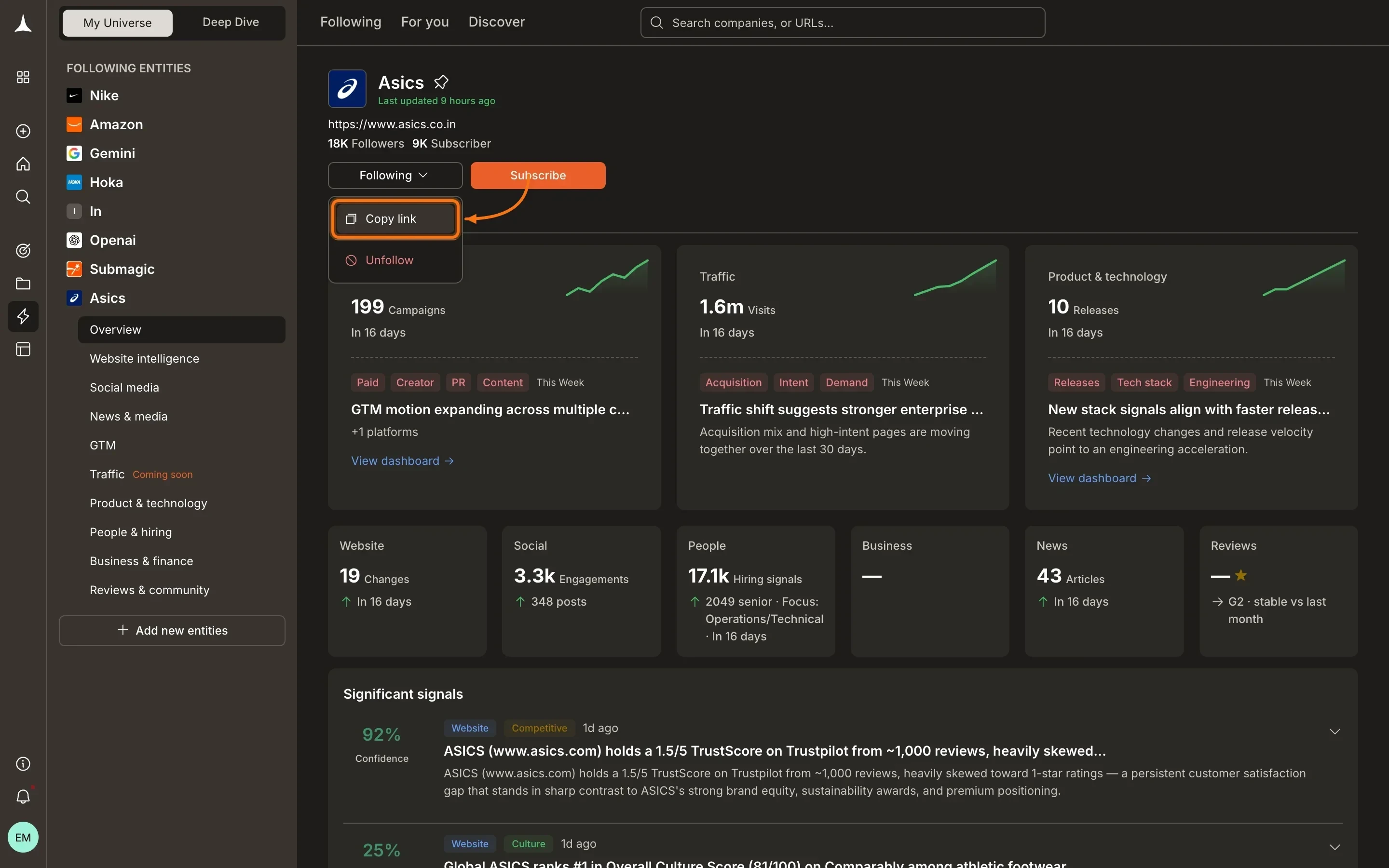Open Social media section
The image size is (1389, 868).
tap(124, 388)
